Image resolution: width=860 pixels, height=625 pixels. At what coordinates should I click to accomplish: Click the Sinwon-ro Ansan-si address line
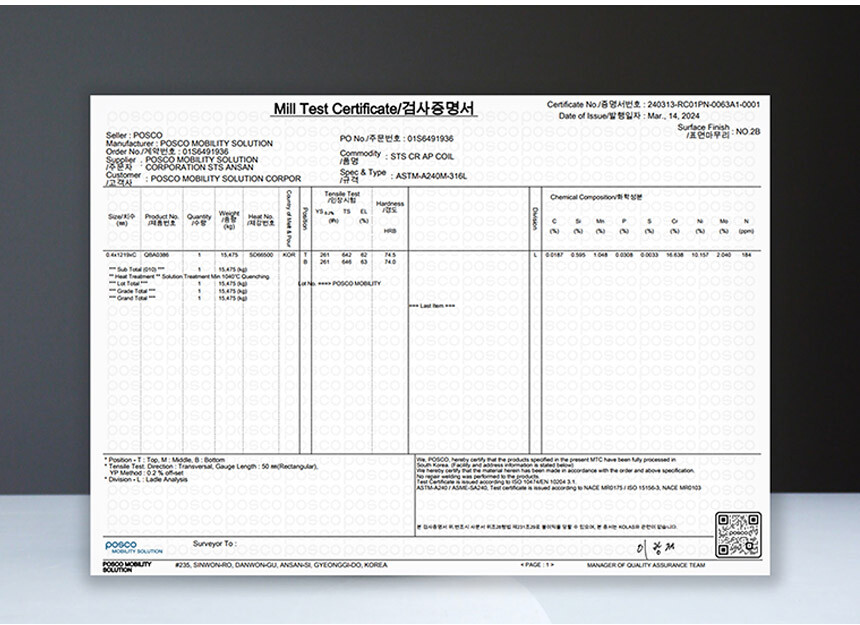281,565
